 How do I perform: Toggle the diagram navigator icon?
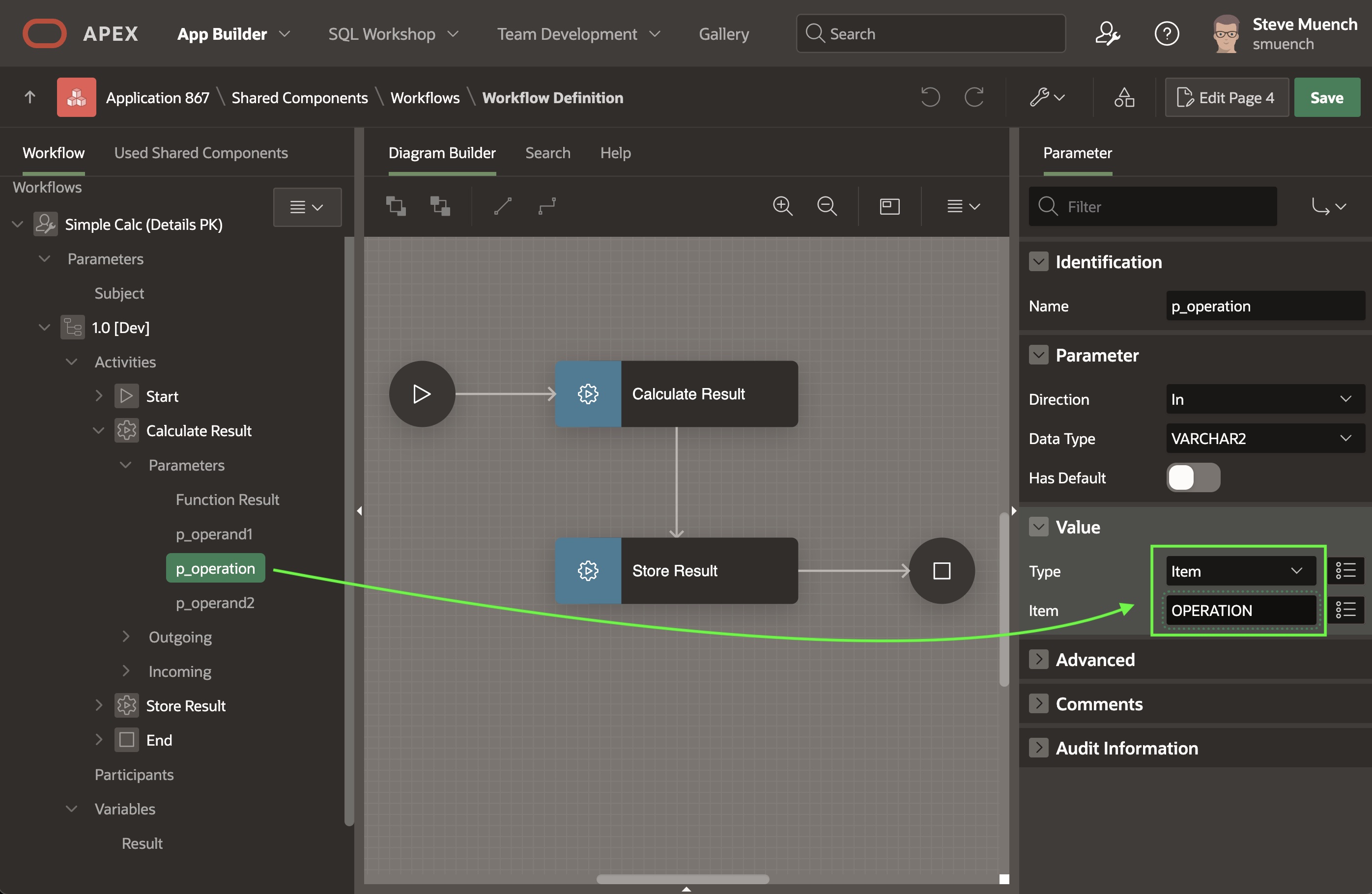click(x=889, y=206)
